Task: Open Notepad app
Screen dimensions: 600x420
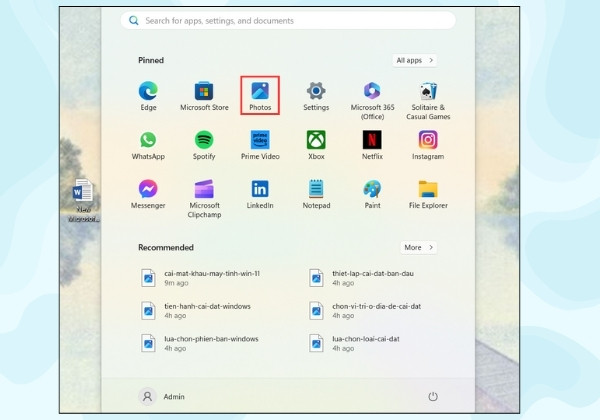Action: point(316,194)
